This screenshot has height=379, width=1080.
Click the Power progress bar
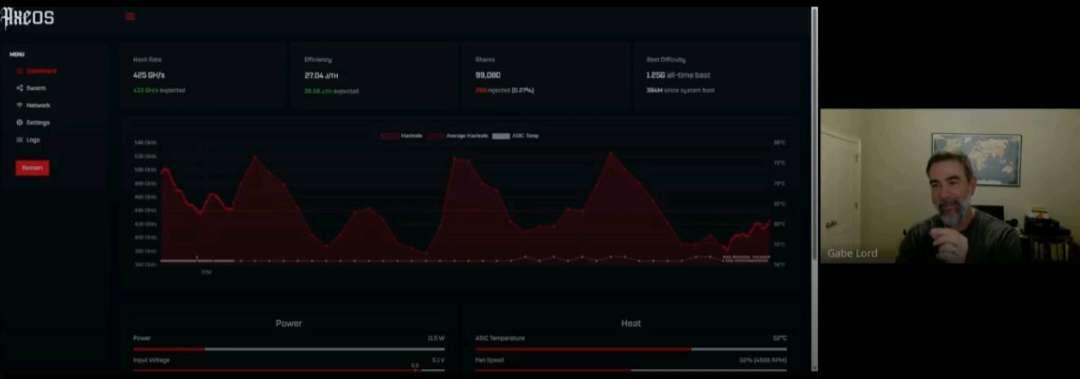pos(289,349)
